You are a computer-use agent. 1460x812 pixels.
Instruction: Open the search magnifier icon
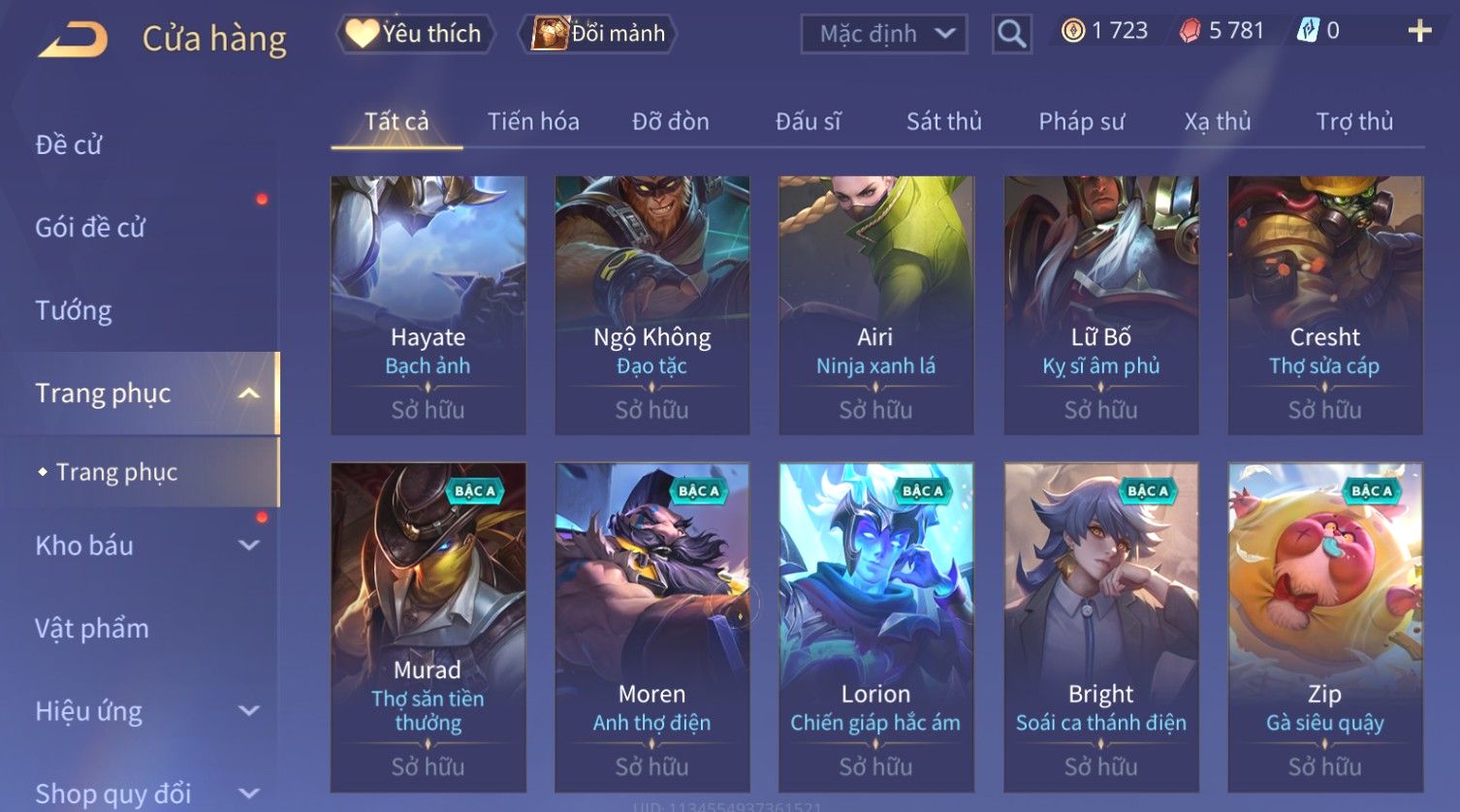click(x=1011, y=34)
